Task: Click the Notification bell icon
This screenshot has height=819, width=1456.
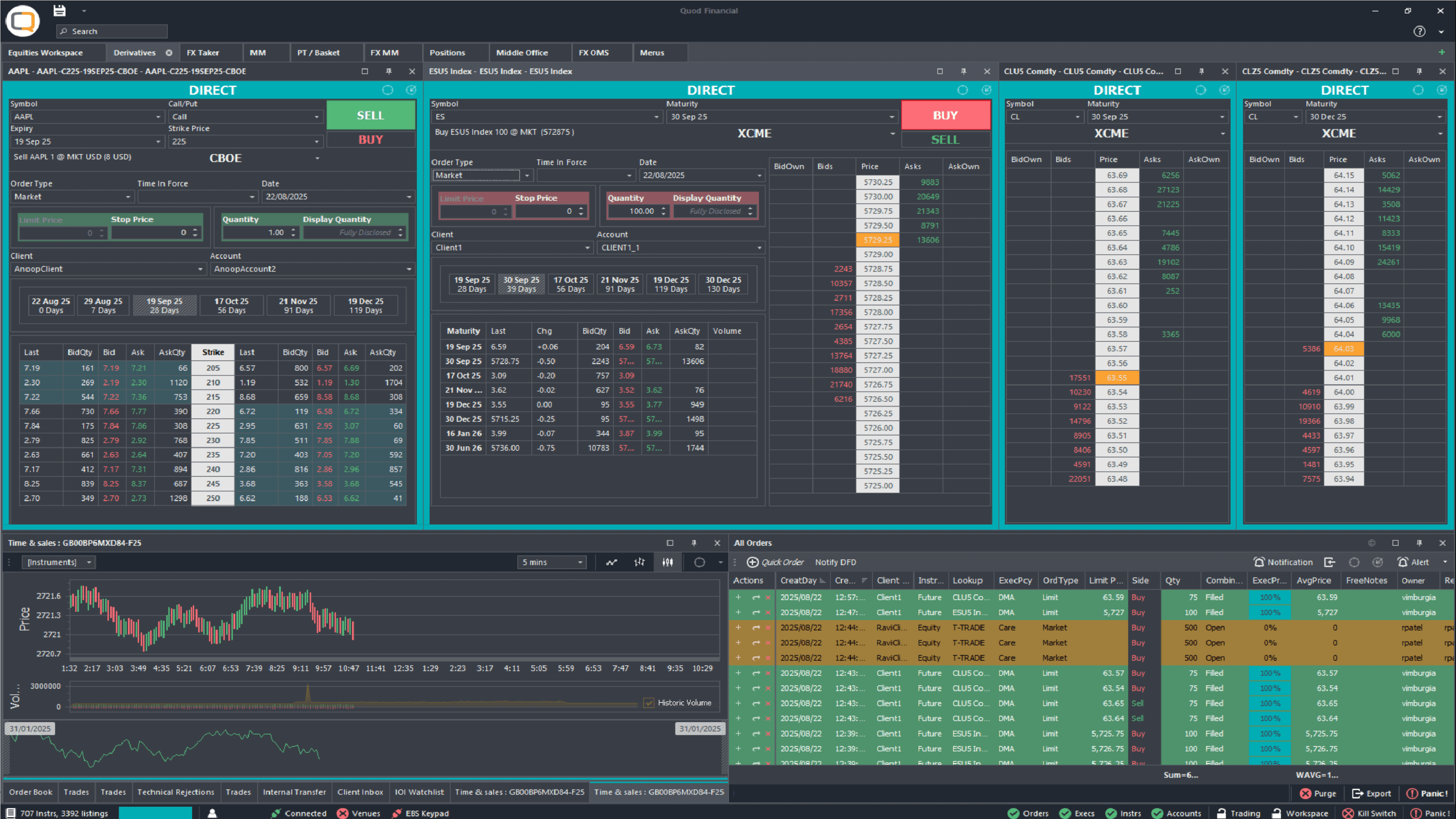Action: [1259, 562]
